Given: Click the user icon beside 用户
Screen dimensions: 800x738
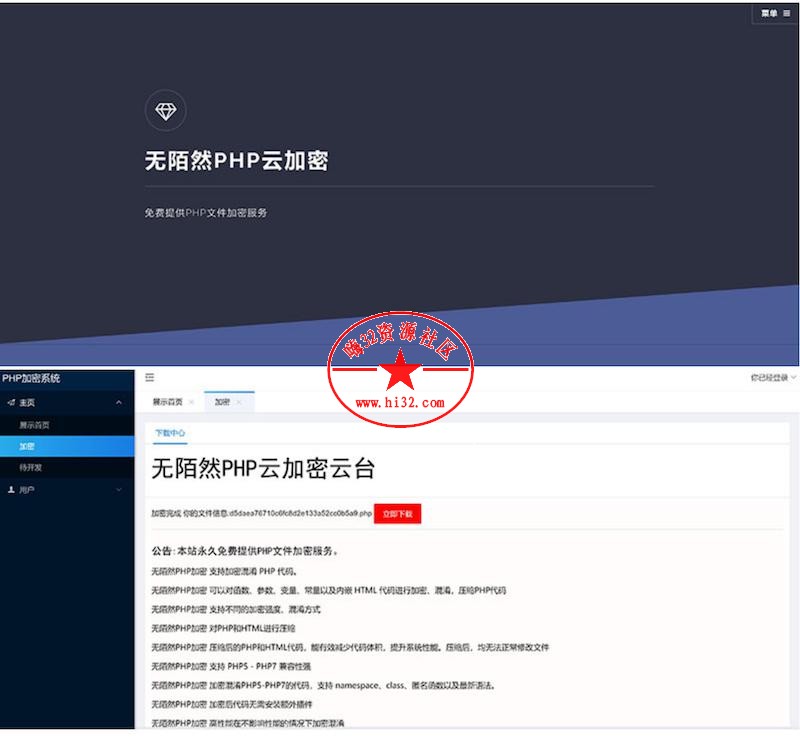Looking at the screenshot, I should coord(10,490).
